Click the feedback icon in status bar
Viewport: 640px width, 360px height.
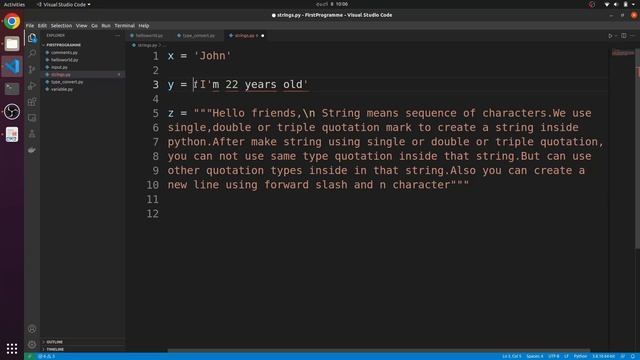[x=623, y=356]
